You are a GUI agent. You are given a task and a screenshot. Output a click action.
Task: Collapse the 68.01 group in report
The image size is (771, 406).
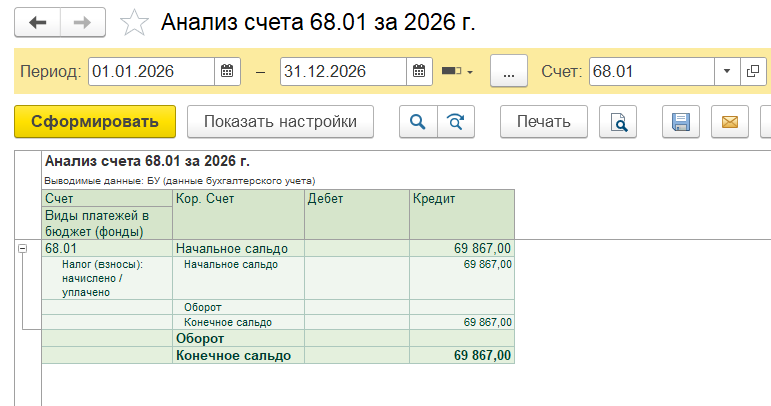click(x=22, y=249)
